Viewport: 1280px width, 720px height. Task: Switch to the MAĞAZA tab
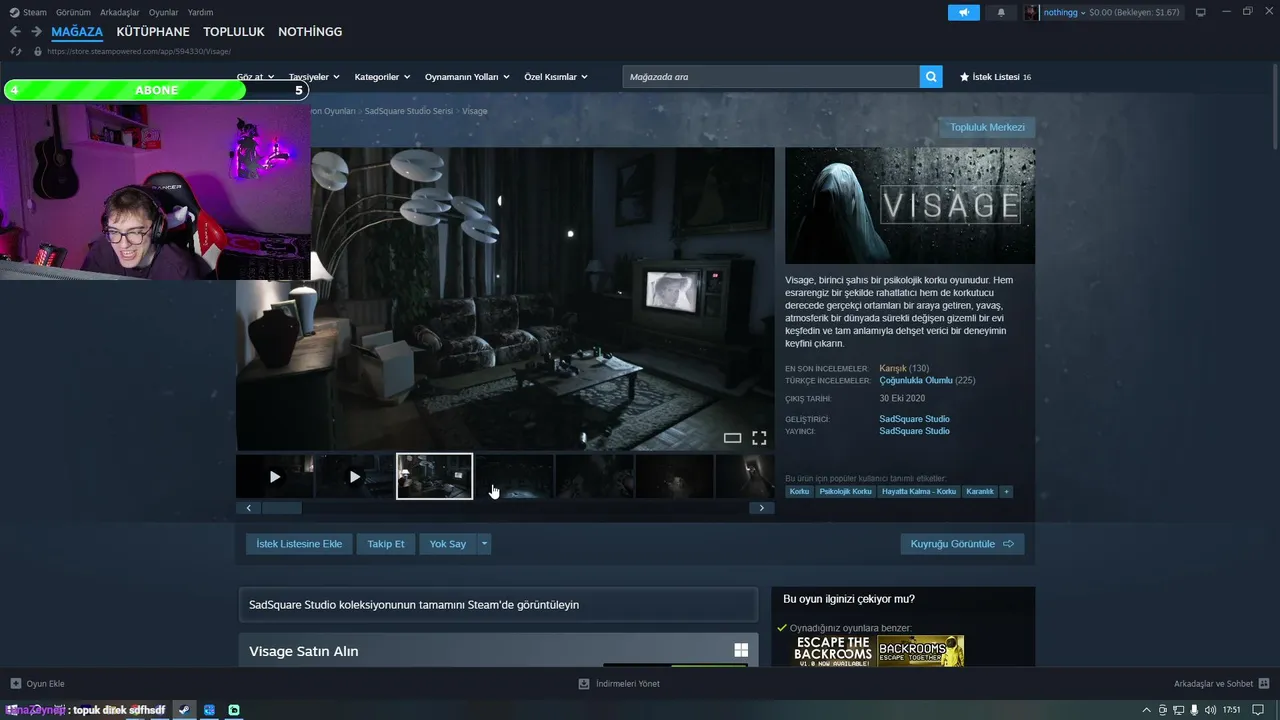(x=77, y=32)
